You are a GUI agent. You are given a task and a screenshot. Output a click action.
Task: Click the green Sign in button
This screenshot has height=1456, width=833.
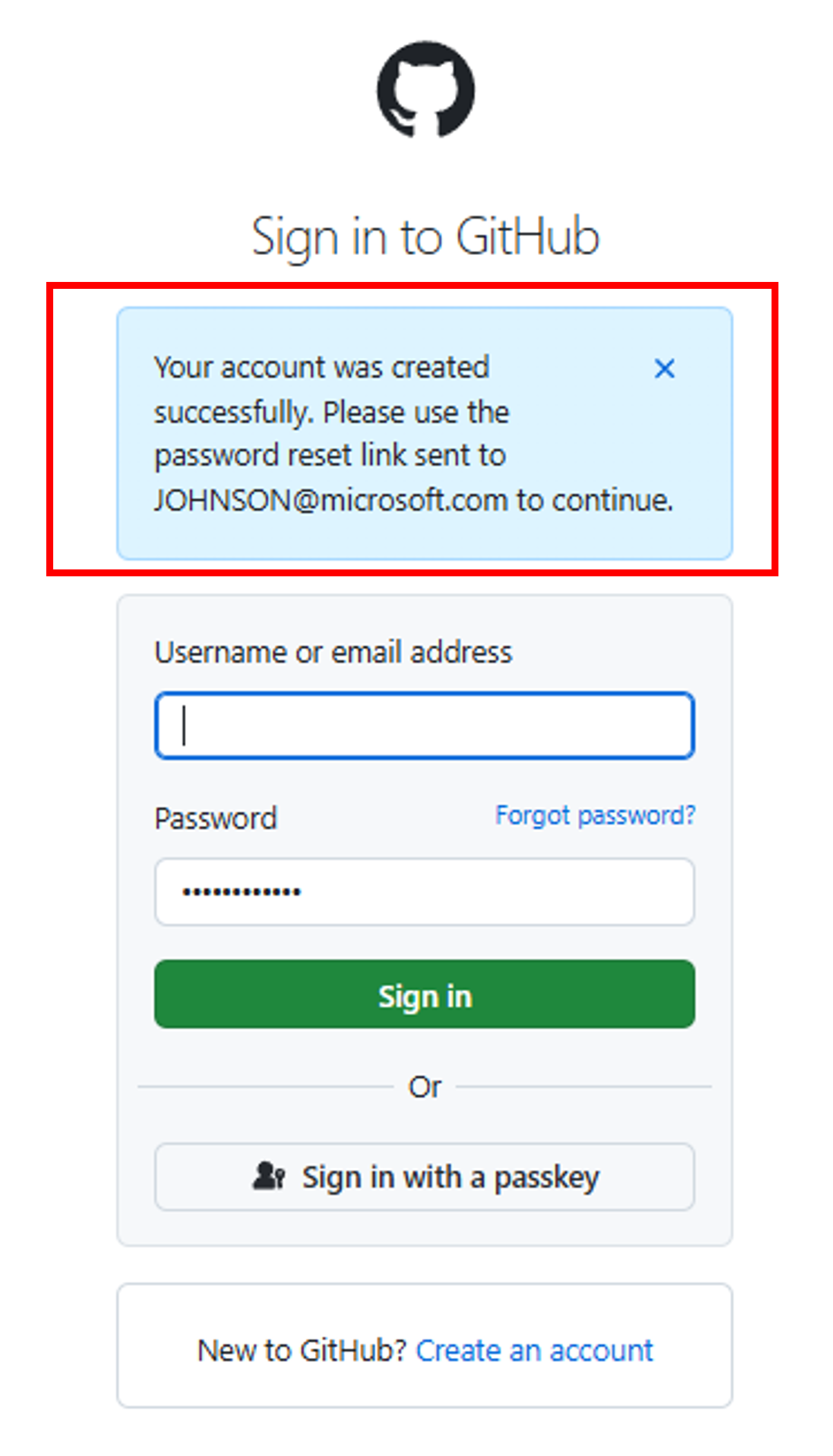[x=425, y=994]
